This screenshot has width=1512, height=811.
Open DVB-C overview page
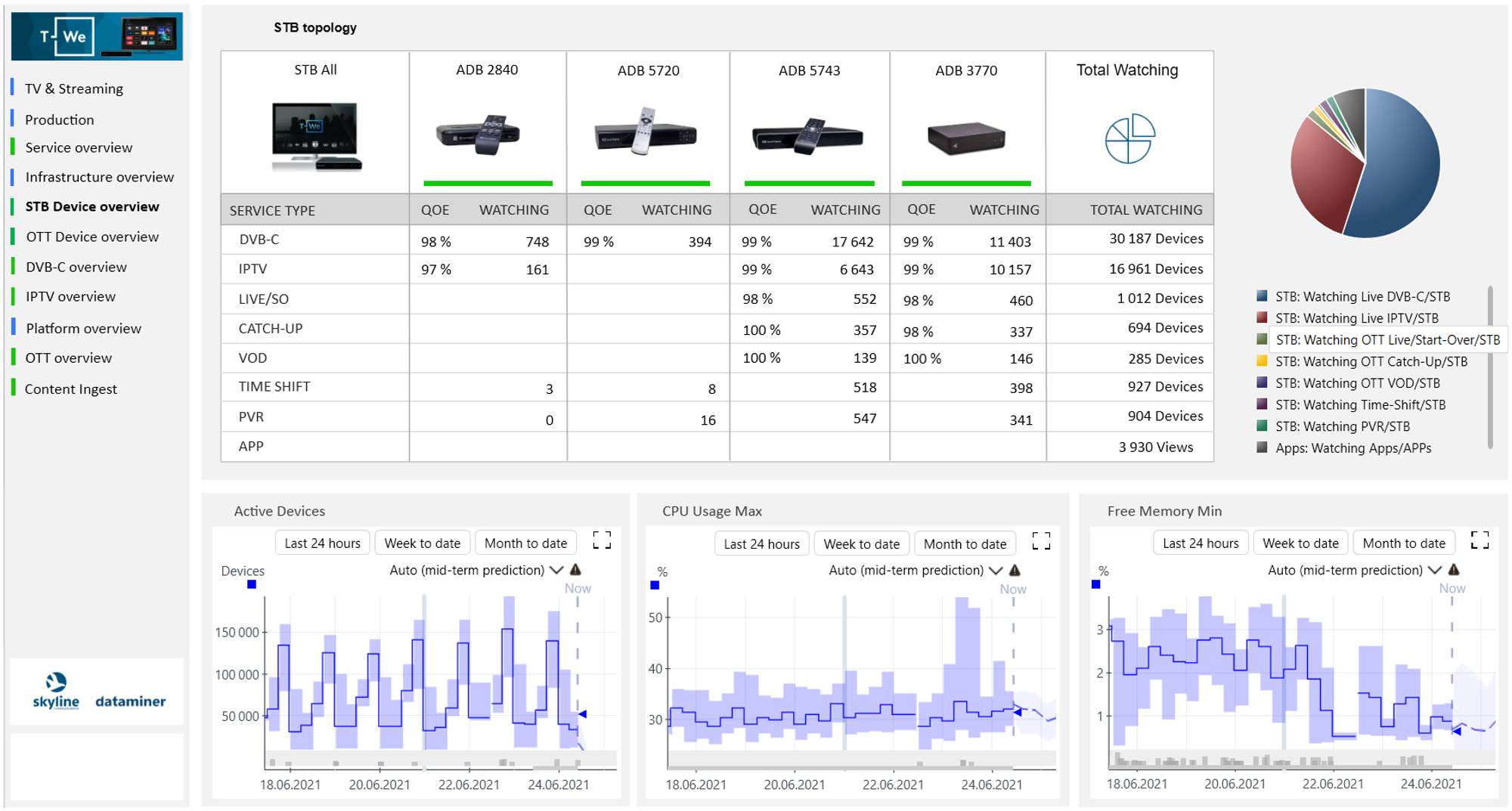point(76,267)
